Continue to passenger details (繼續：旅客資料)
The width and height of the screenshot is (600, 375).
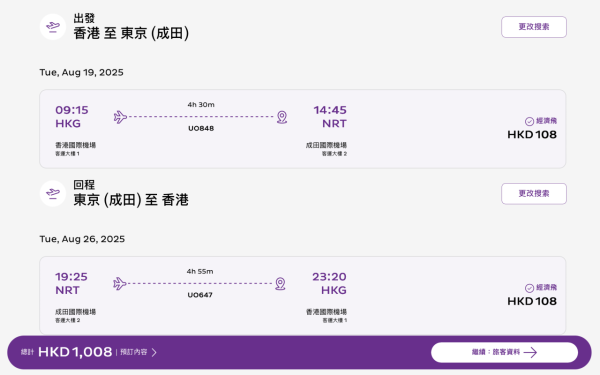(x=504, y=352)
